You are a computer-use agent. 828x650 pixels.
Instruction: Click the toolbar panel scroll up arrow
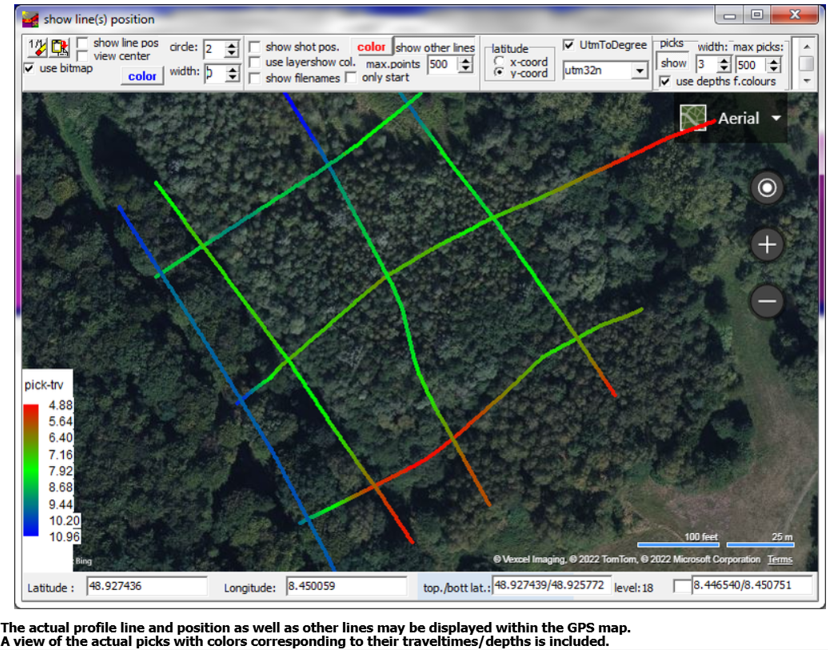[x=806, y=46]
